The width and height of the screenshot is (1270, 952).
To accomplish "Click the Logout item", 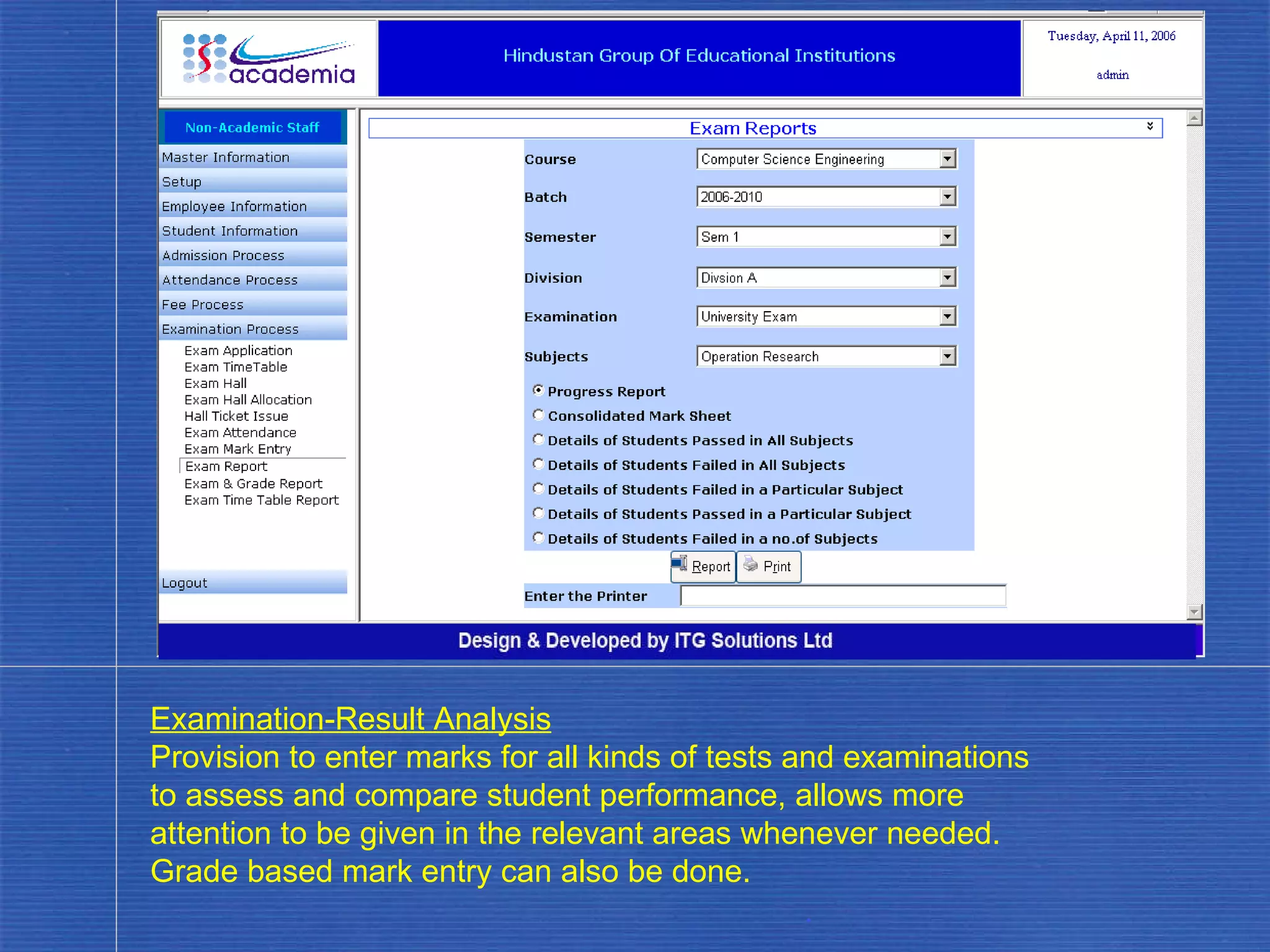I will click(x=253, y=583).
